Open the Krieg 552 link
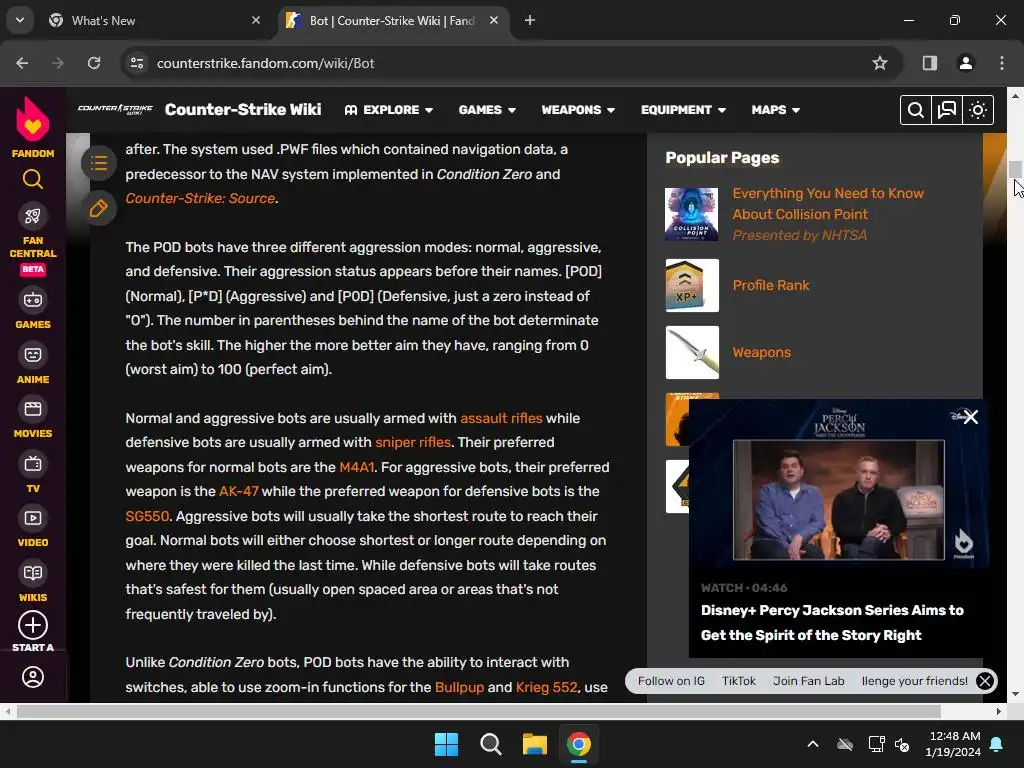The image size is (1024, 768). [547, 687]
